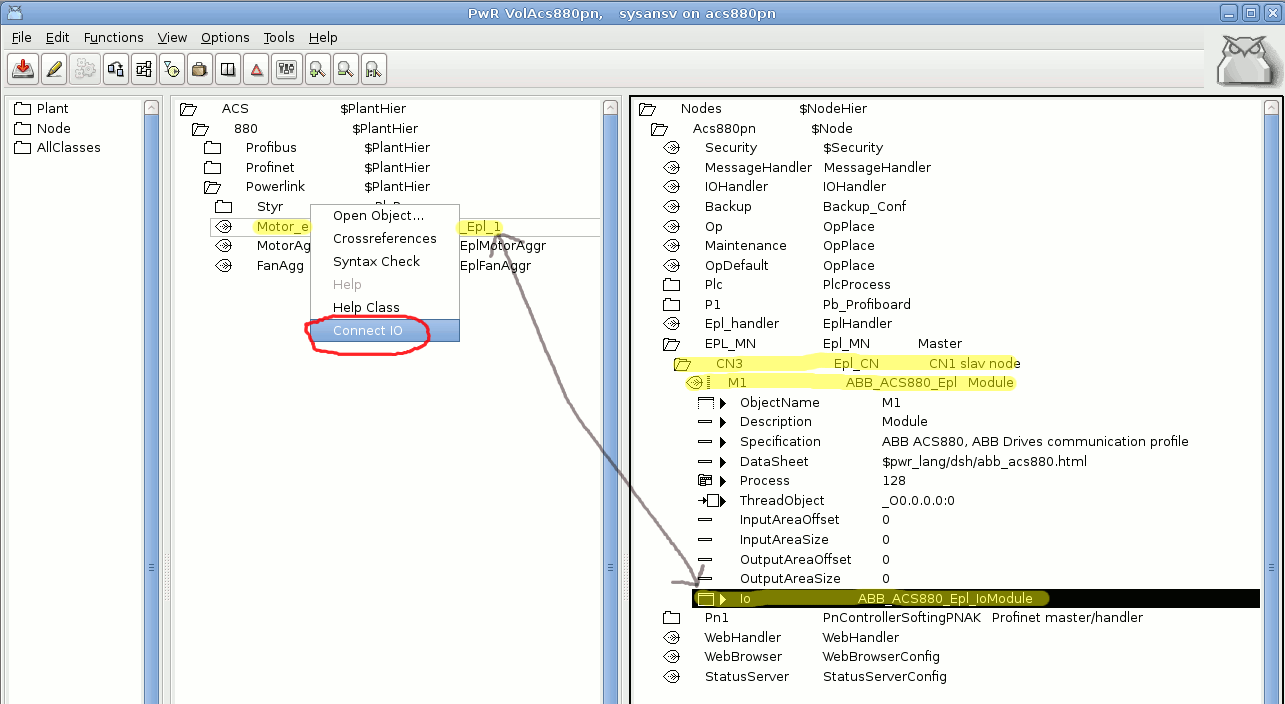Expand the Node folder in left panel
The height and width of the screenshot is (704, 1285).
click(22, 128)
